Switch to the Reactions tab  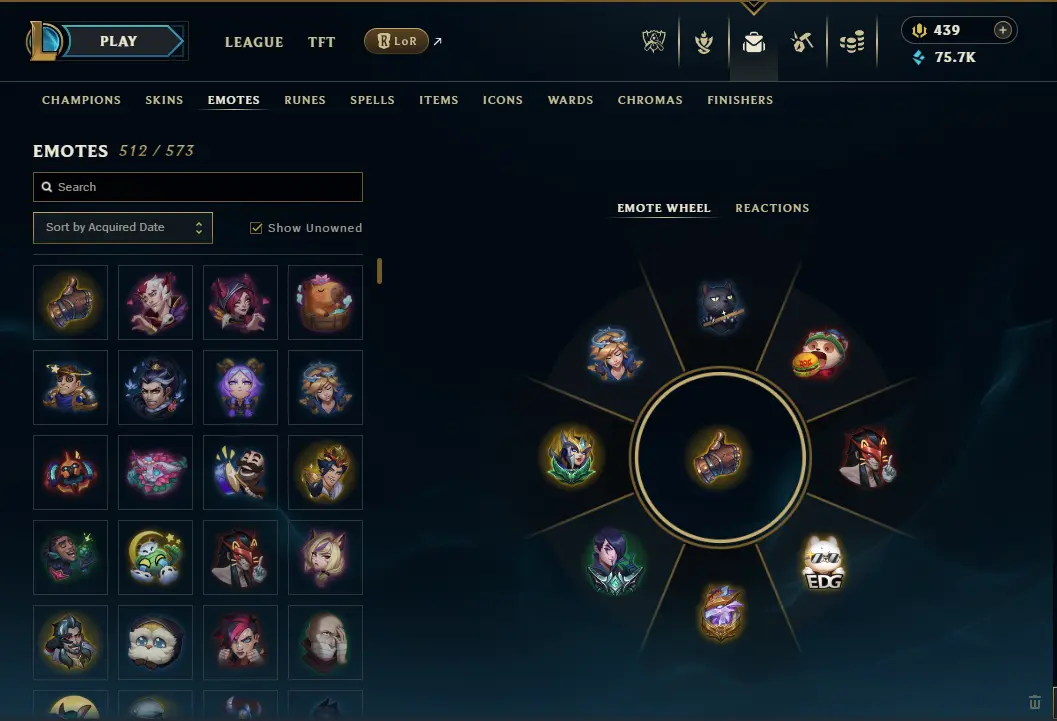point(772,208)
